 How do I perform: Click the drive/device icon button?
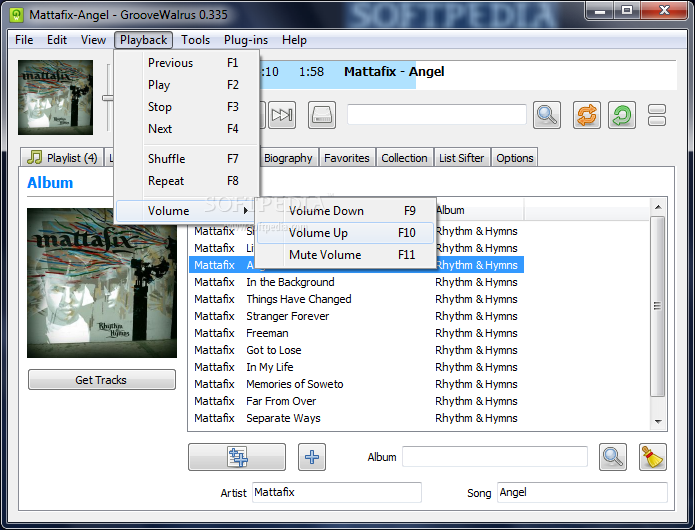click(x=322, y=115)
